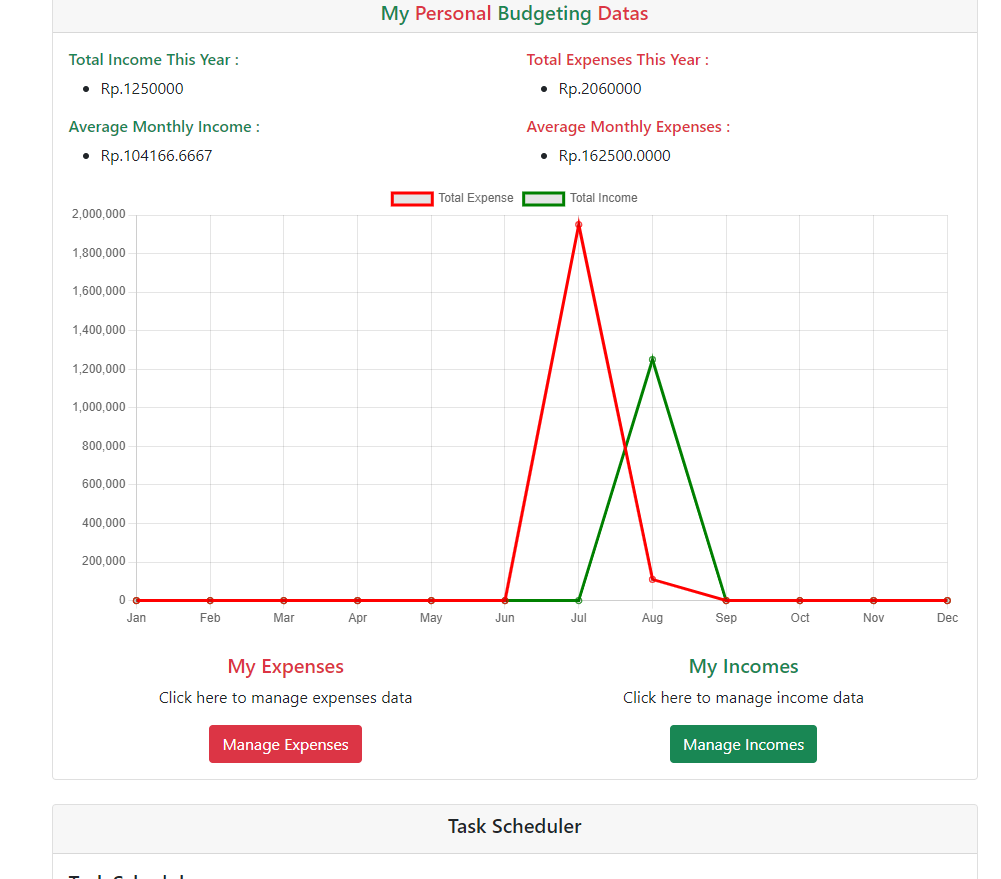Select the January data point on the chart
The height and width of the screenshot is (879, 1001).
pos(136,600)
